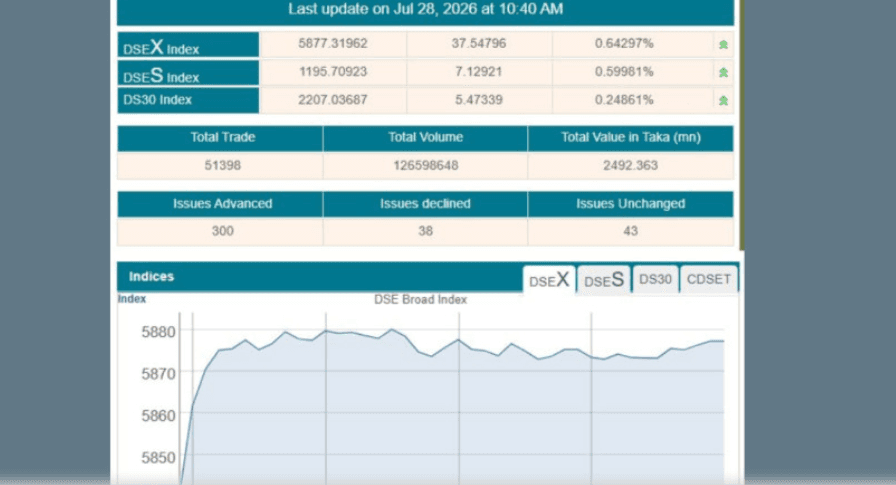The width and height of the screenshot is (896, 485).
Task: Click the Issues declined header
Action: coord(426,203)
